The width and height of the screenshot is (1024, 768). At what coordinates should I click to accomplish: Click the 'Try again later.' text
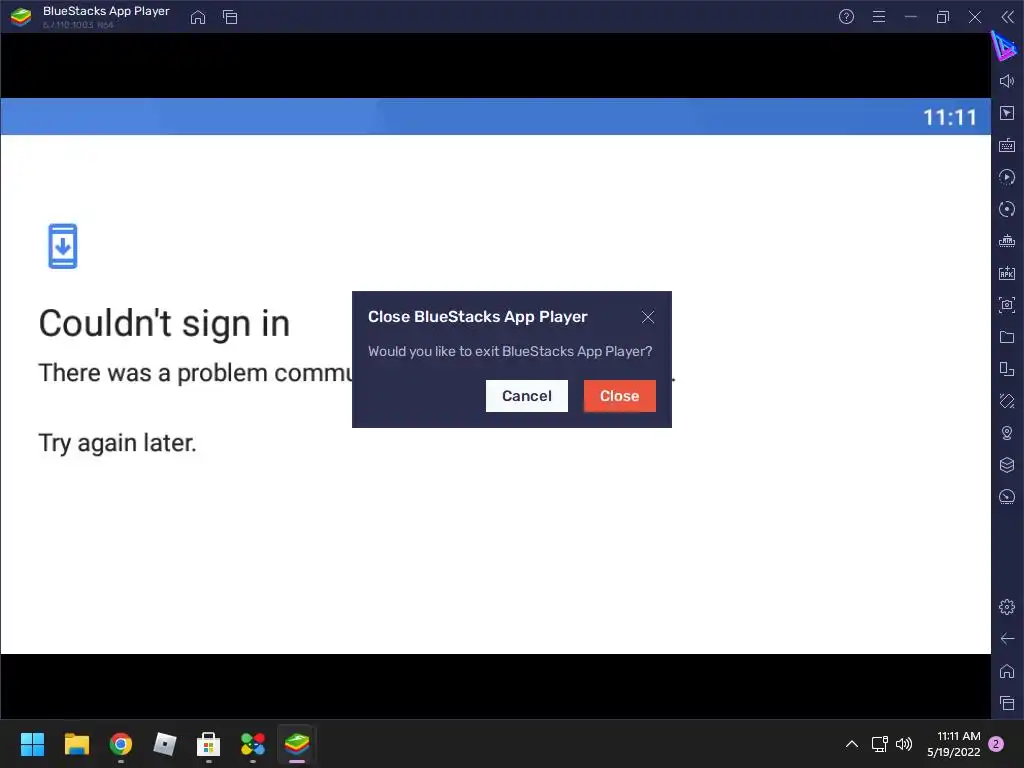point(118,443)
